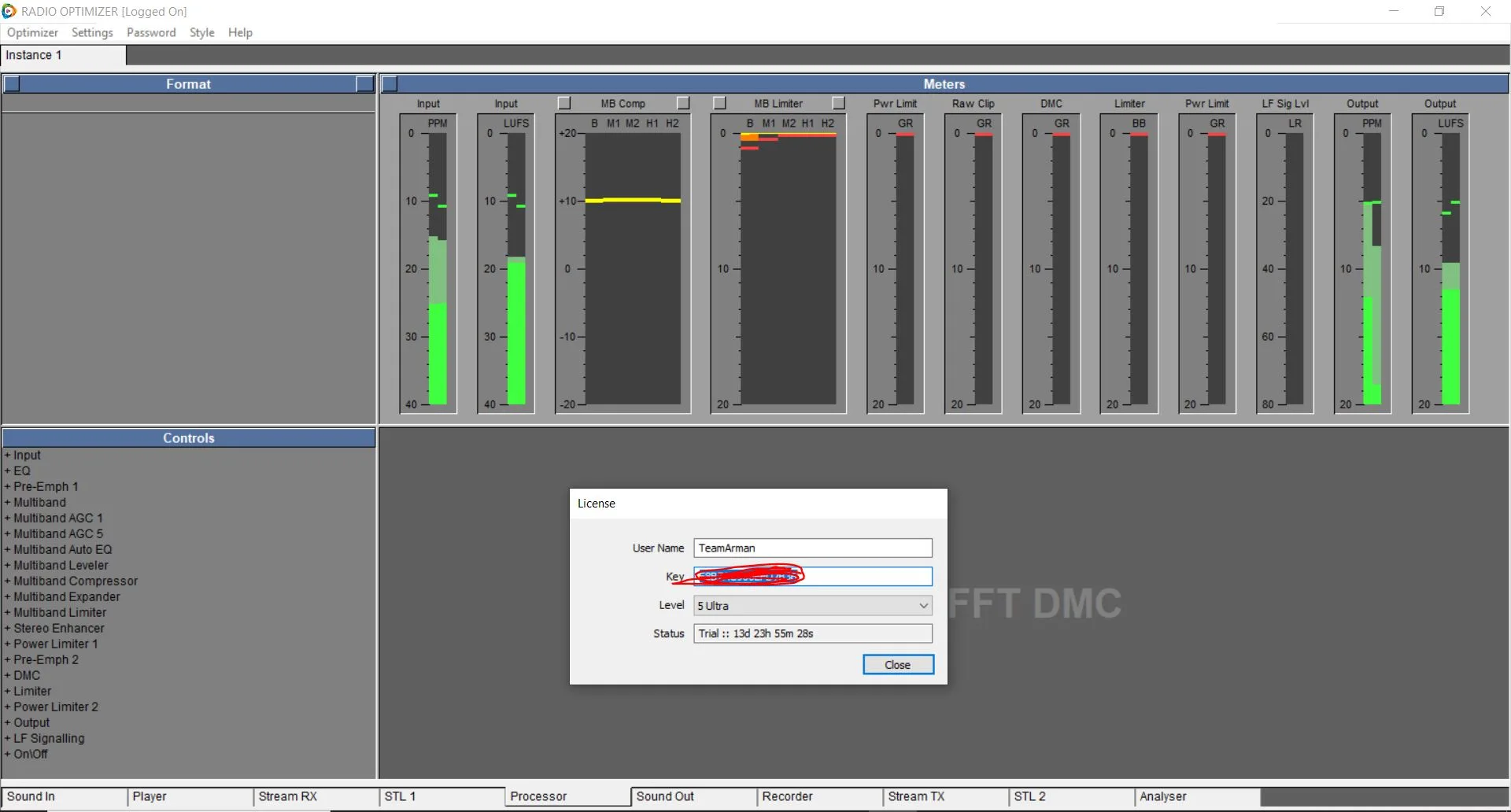The height and width of the screenshot is (812, 1511).
Task: Expand Multiband Compressor in Controls
Action: (71, 581)
